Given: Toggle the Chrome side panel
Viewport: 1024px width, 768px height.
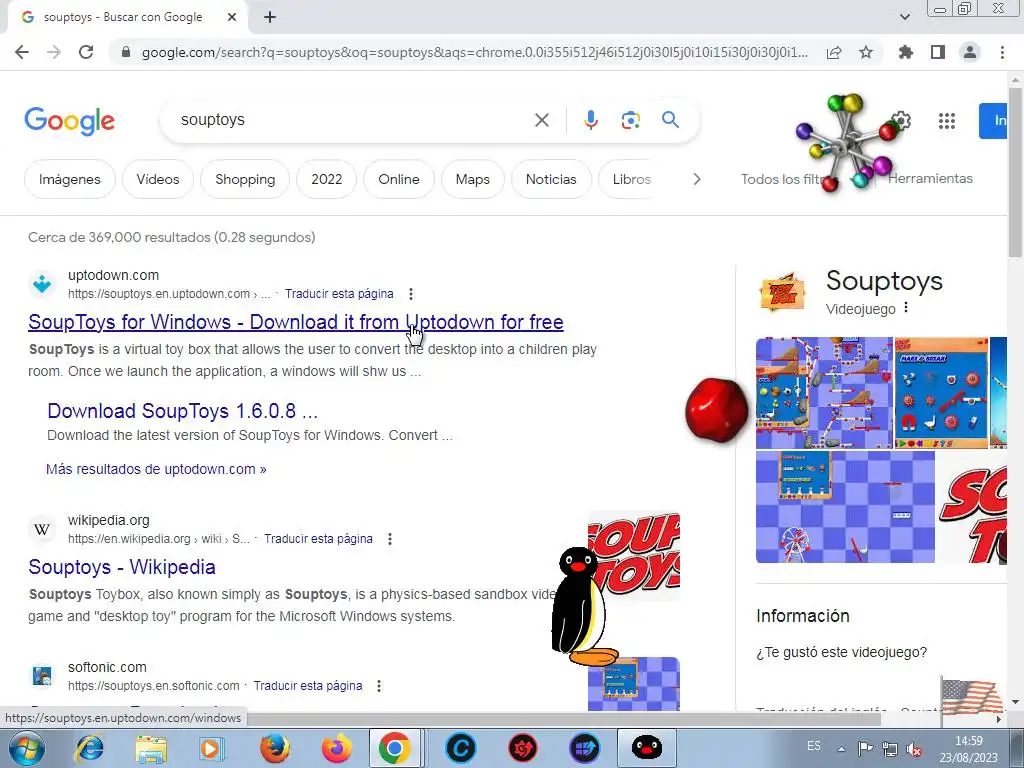Looking at the screenshot, I should pyautogui.click(x=938, y=52).
